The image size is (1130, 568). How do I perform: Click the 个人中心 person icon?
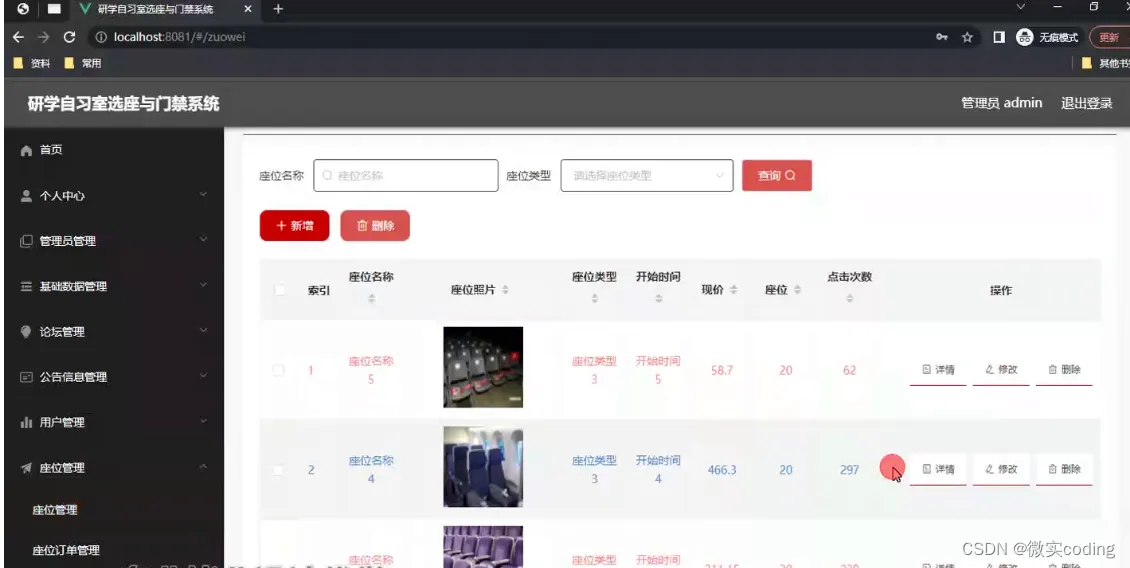click(x=27, y=196)
